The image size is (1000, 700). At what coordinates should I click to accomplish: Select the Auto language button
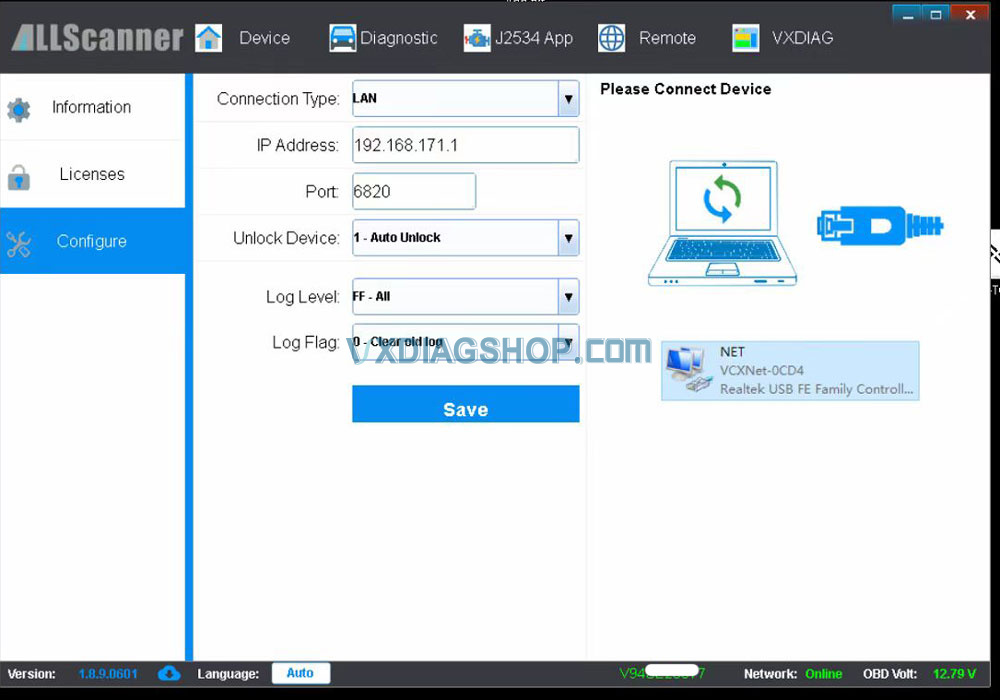coord(300,673)
